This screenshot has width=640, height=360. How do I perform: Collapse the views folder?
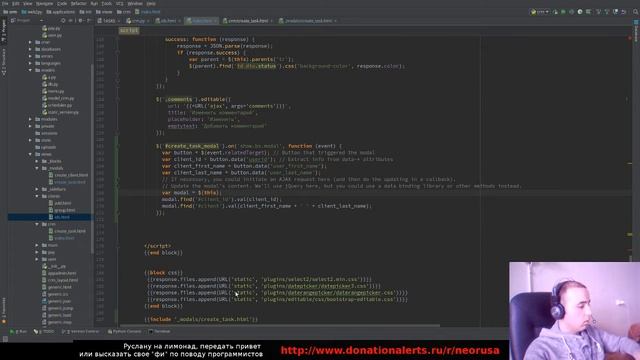(x=30, y=154)
